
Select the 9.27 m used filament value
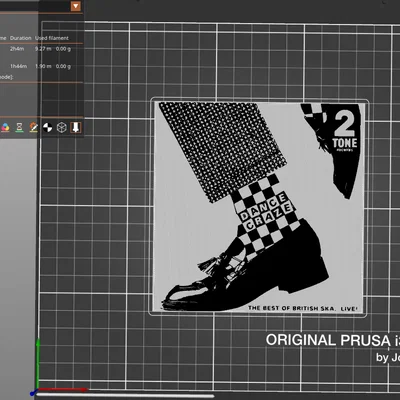43,49
